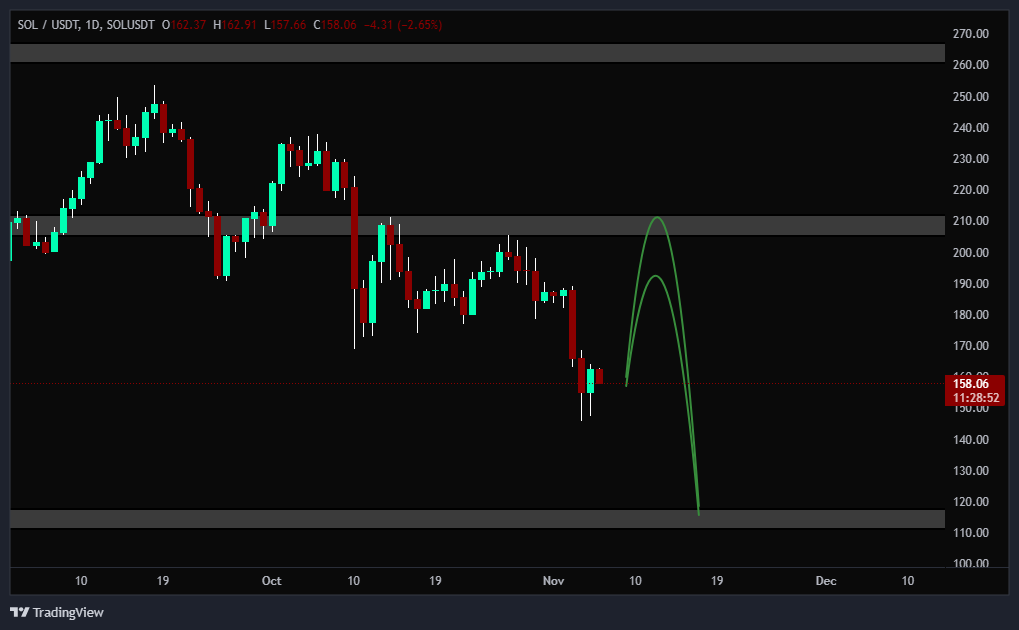
Task: Click the -4.31 (-2.65%) change value
Action: tap(403, 24)
